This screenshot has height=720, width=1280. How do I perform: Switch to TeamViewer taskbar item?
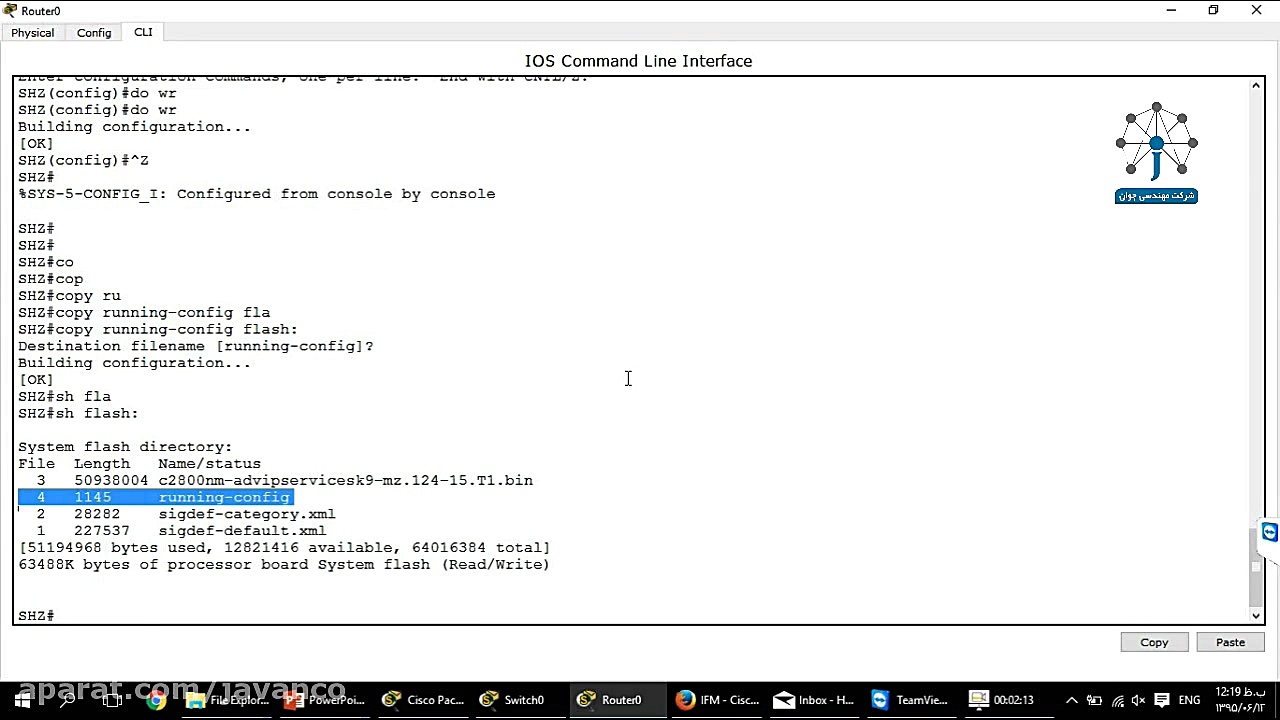click(x=910, y=700)
